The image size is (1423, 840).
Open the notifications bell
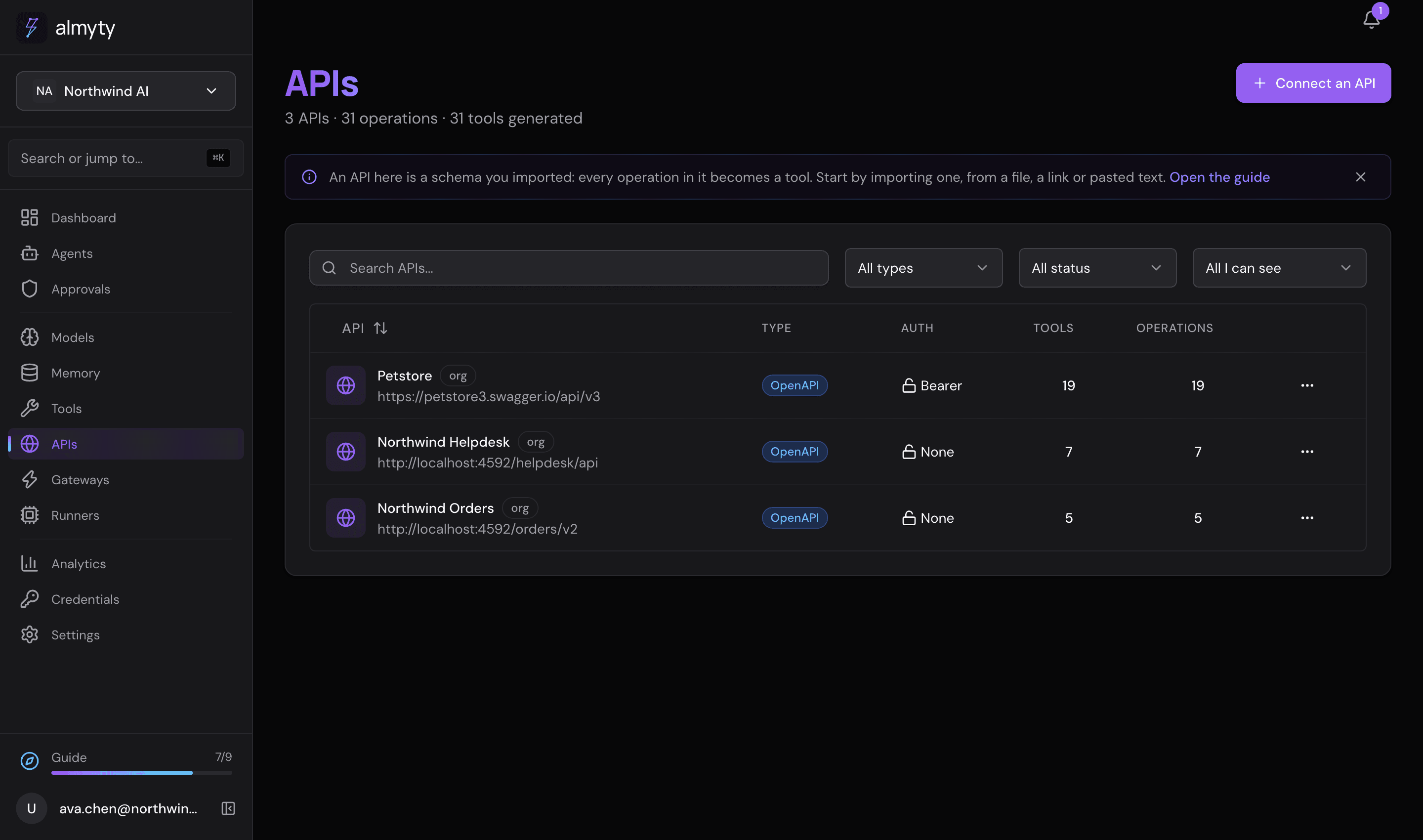pos(1371,20)
